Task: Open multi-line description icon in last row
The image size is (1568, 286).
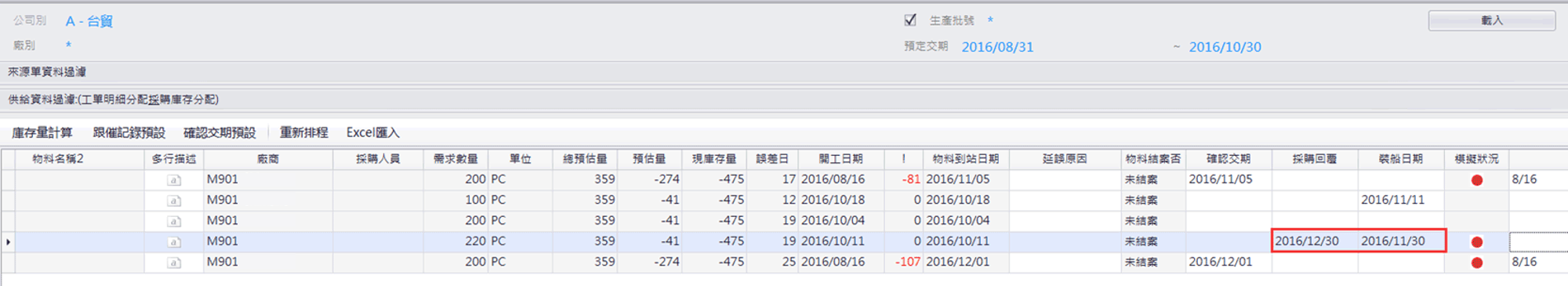Action: pos(174,262)
